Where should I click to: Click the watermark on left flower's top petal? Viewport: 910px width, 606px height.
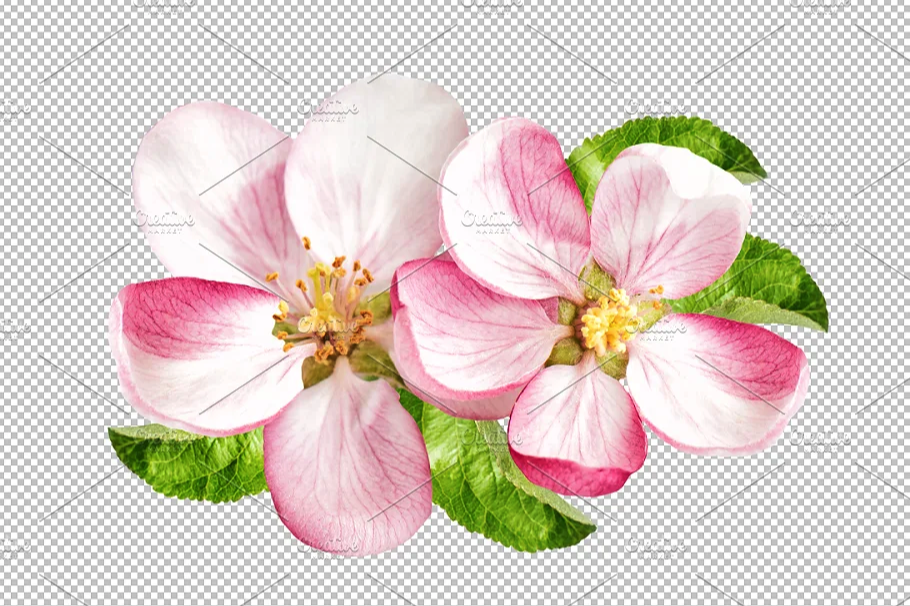coord(329,108)
